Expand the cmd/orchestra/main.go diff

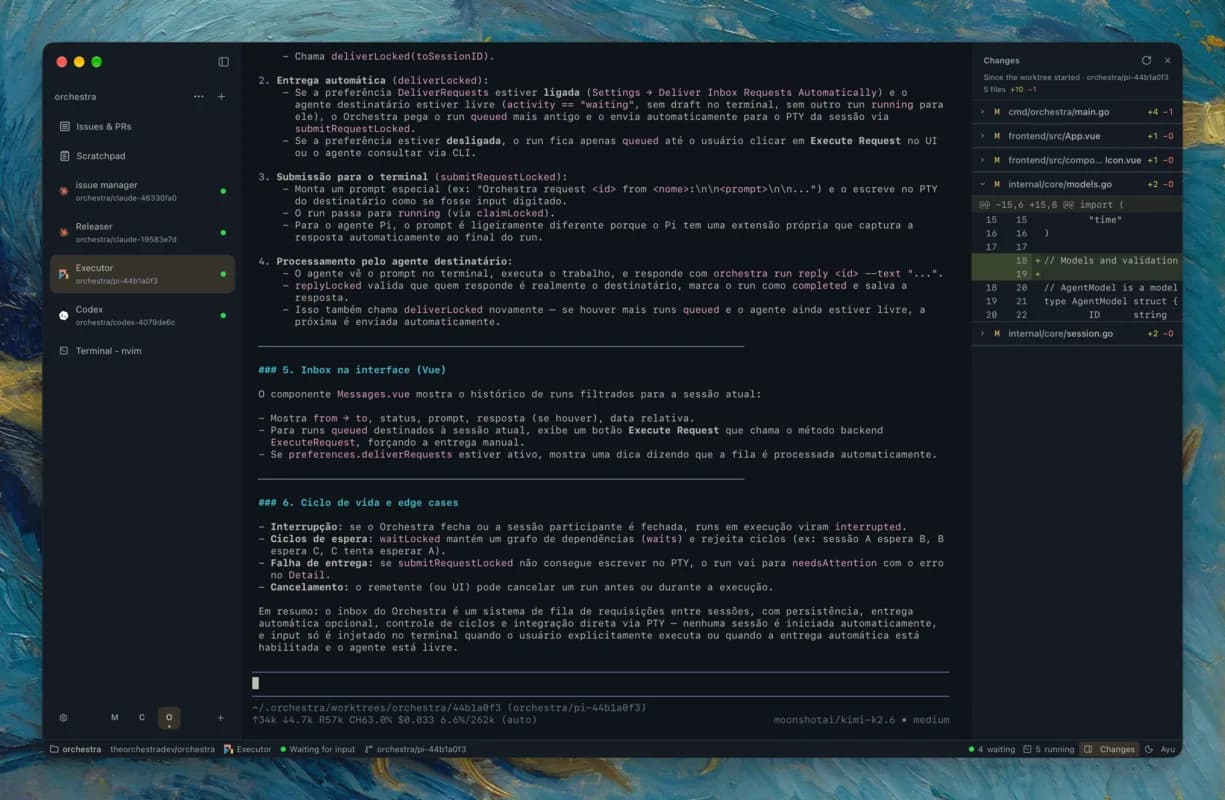pos(983,112)
